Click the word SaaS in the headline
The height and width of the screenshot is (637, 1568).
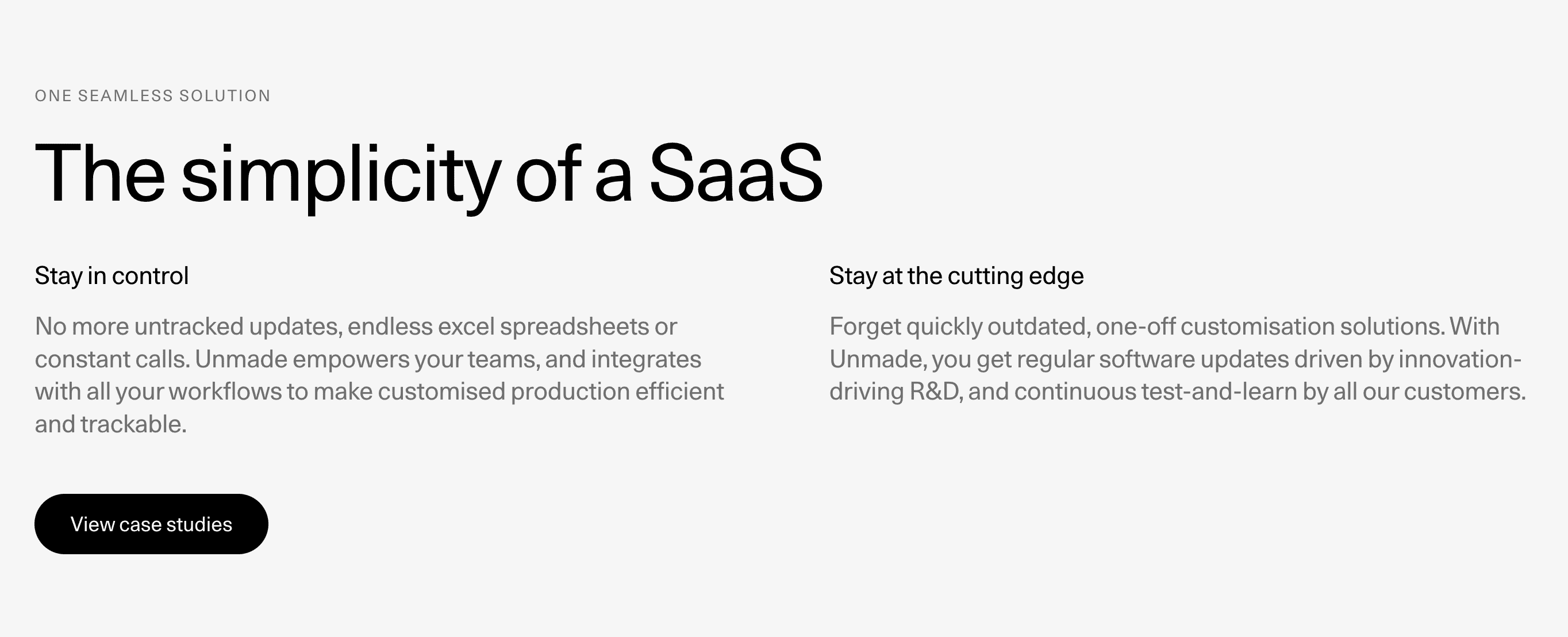point(736,173)
